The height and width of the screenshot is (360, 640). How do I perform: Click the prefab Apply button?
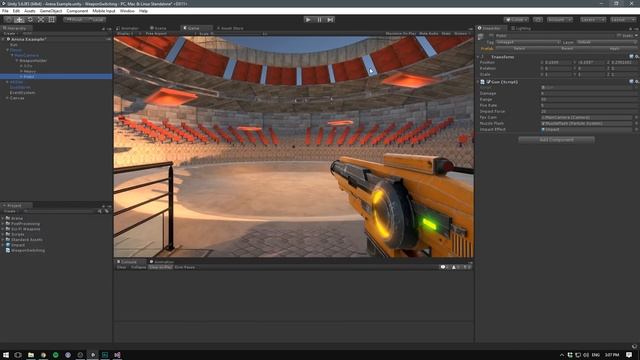click(x=614, y=49)
